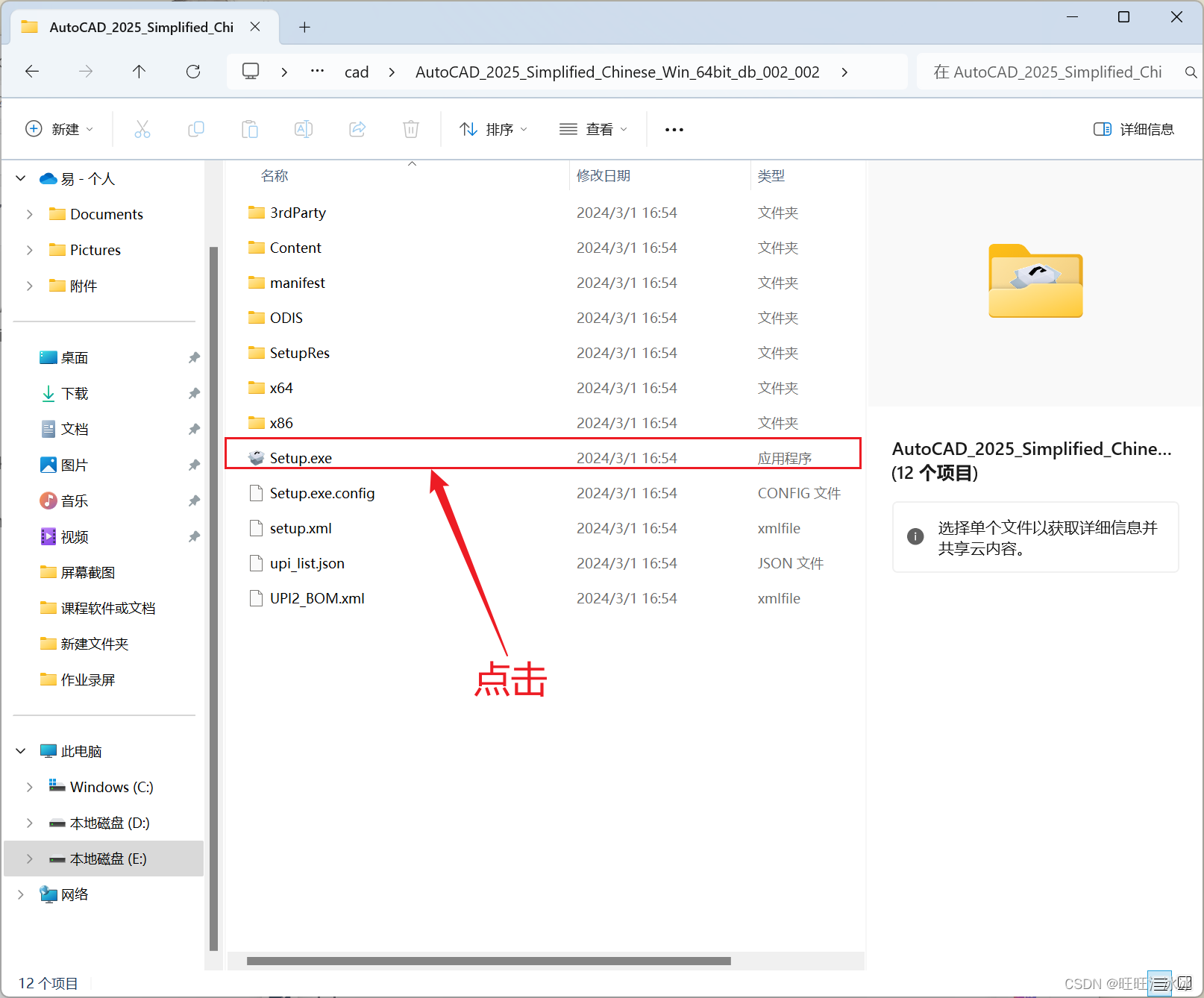Click the 3rdParty folder icon
This screenshot has height=998, width=1204.
coord(257,213)
